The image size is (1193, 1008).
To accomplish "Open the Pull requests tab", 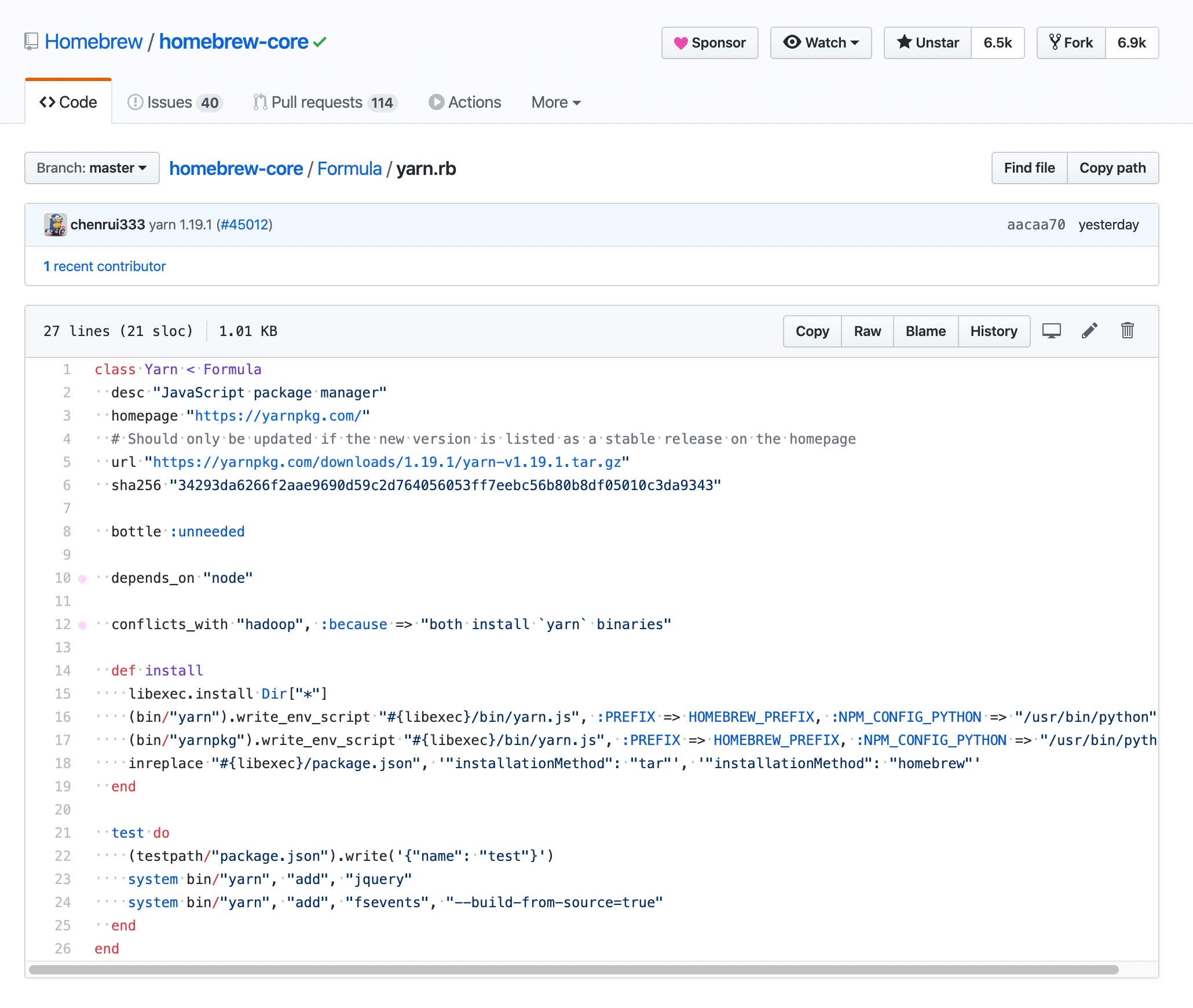I will [x=325, y=103].
